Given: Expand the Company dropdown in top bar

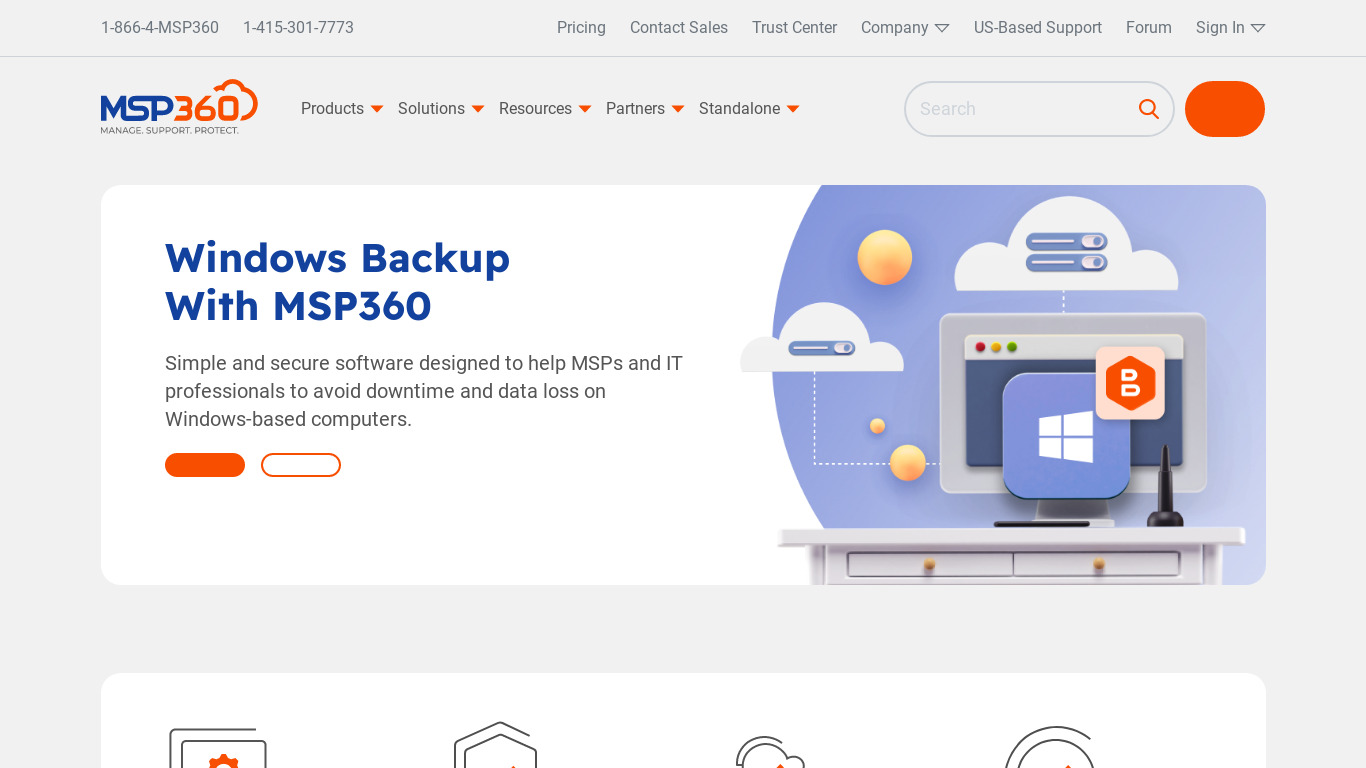Looking at the screenshot, I should [x=905, y=28].
